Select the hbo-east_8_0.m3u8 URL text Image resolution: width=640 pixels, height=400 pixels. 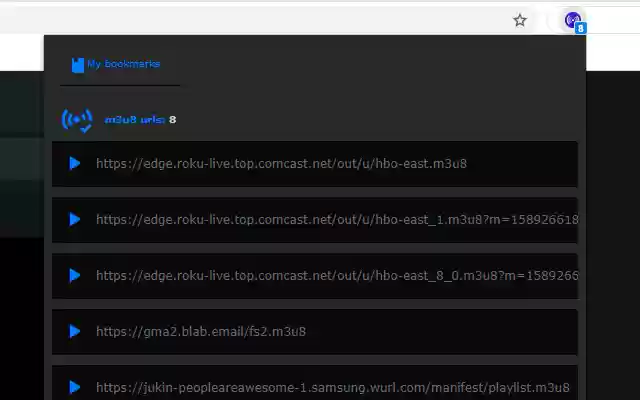(x=337, y=276)
